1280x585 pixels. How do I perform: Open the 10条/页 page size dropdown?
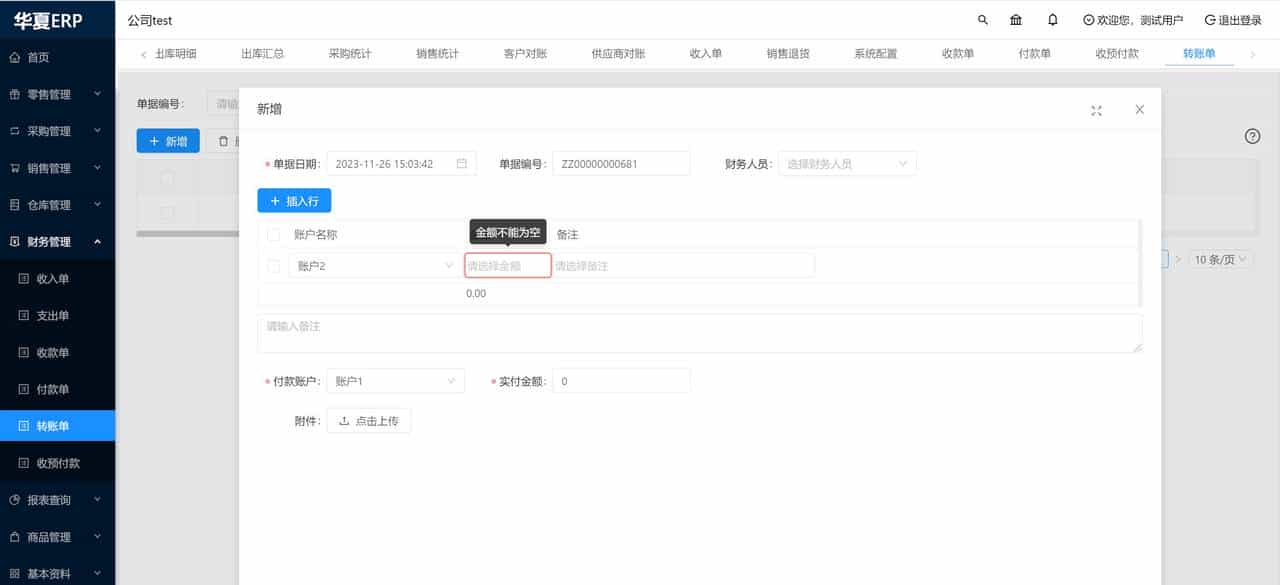tap(1220, 258)
